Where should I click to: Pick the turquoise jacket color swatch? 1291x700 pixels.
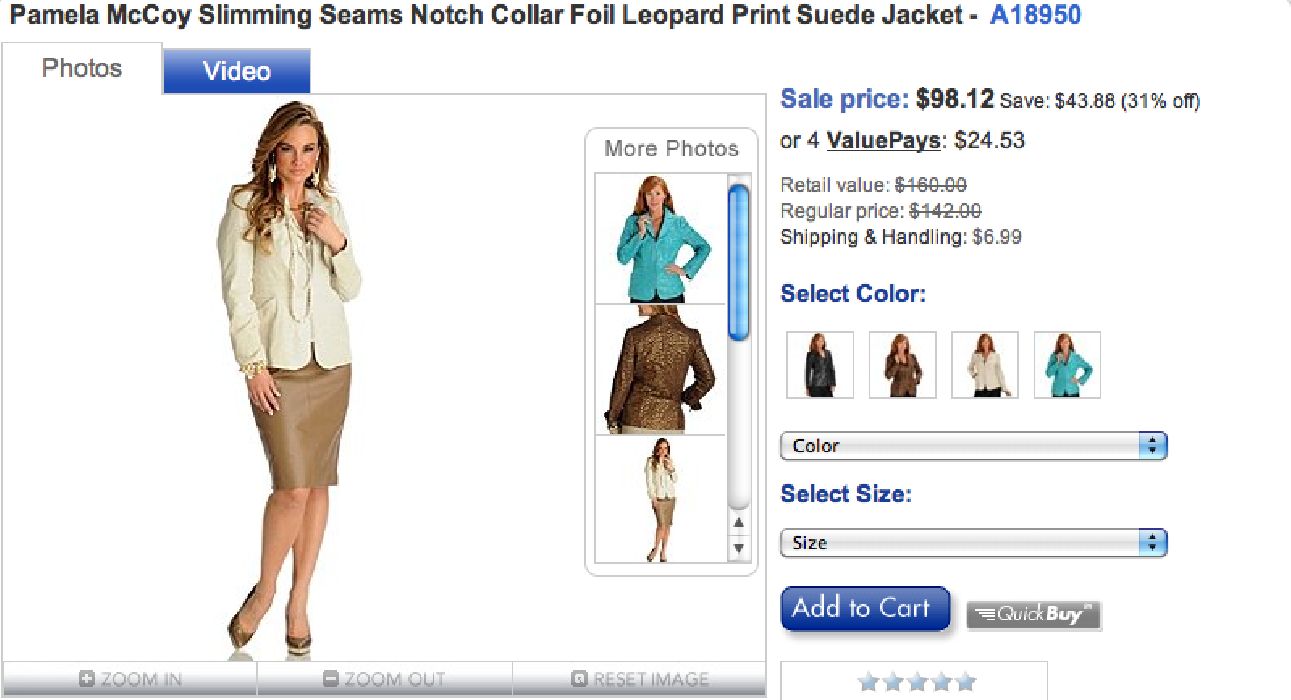(1066, 365)
